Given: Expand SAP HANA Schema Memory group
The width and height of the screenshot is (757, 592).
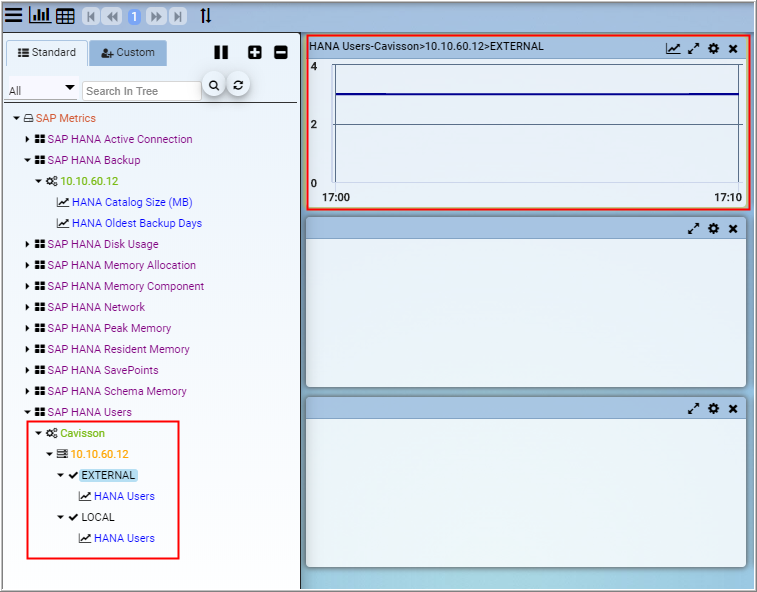Looking at the screenshot, I should coord(28,391).
